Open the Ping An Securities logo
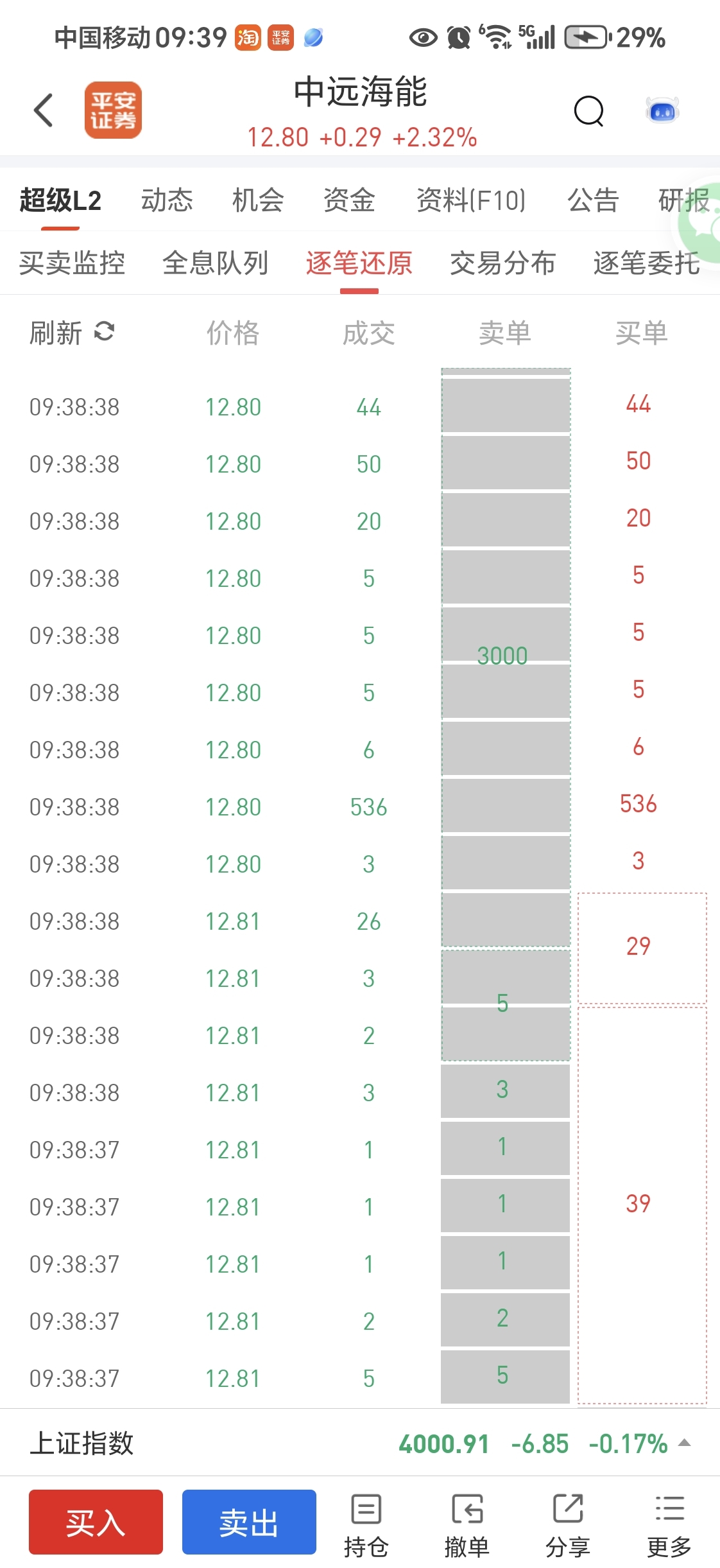 tap(113, 110)
